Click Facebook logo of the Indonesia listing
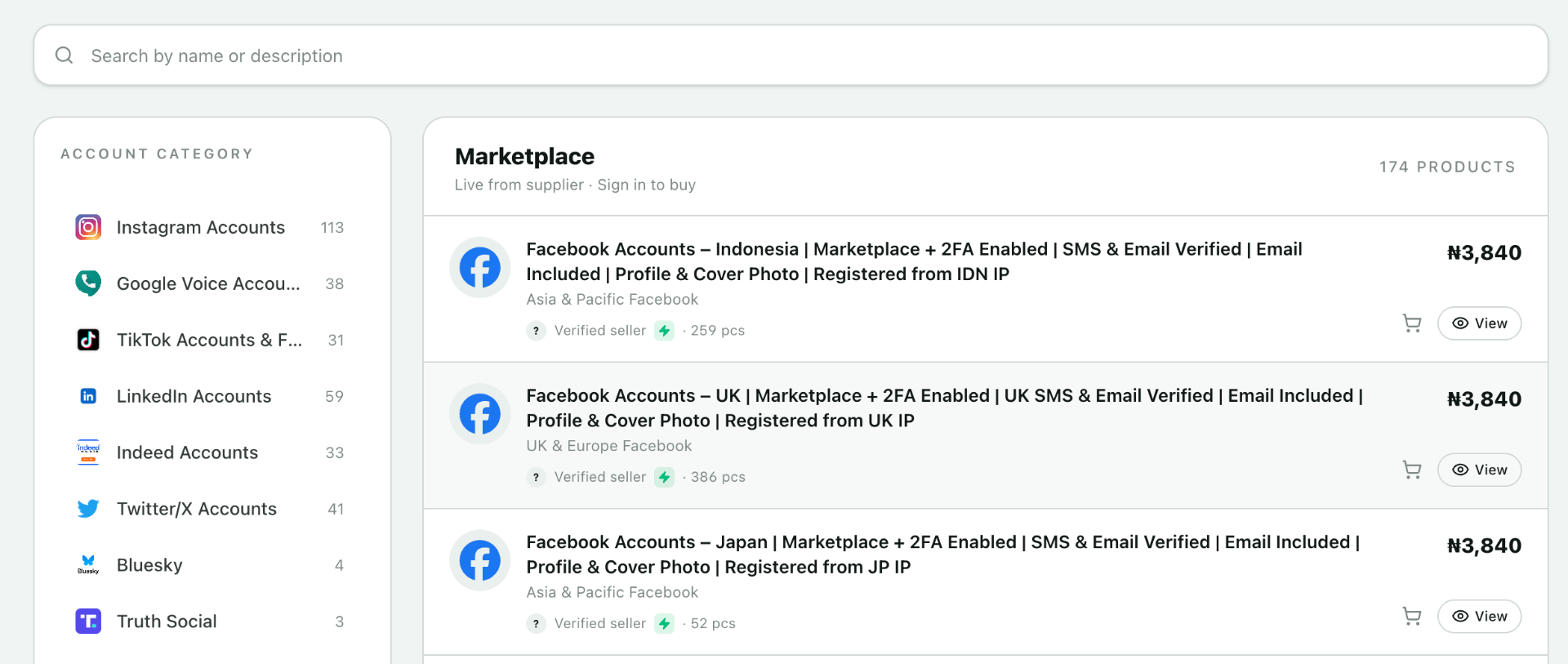The height and width of the screenshot is (664, 1568). (480, 268)
